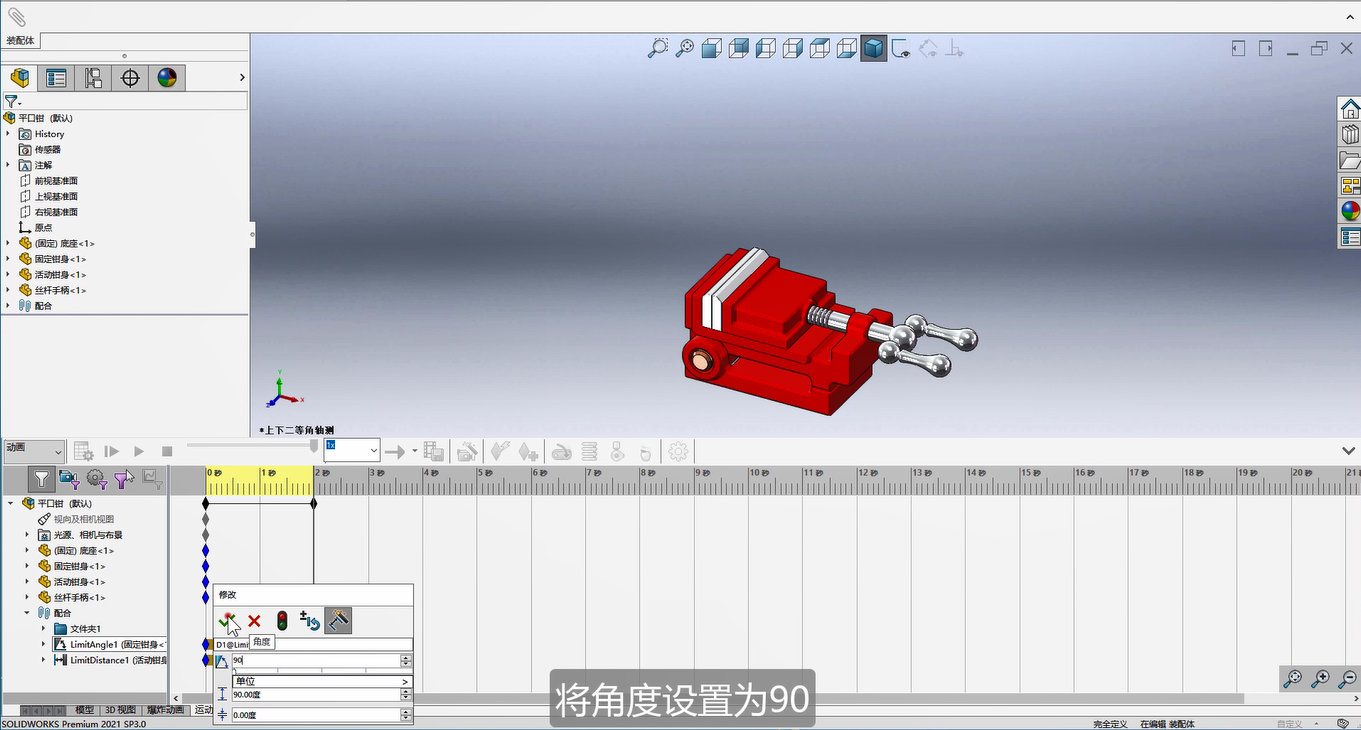This screenshot has height=730, width=1361.
Task: Open the 1x playback speed dropdown
Action: point(351,450)
